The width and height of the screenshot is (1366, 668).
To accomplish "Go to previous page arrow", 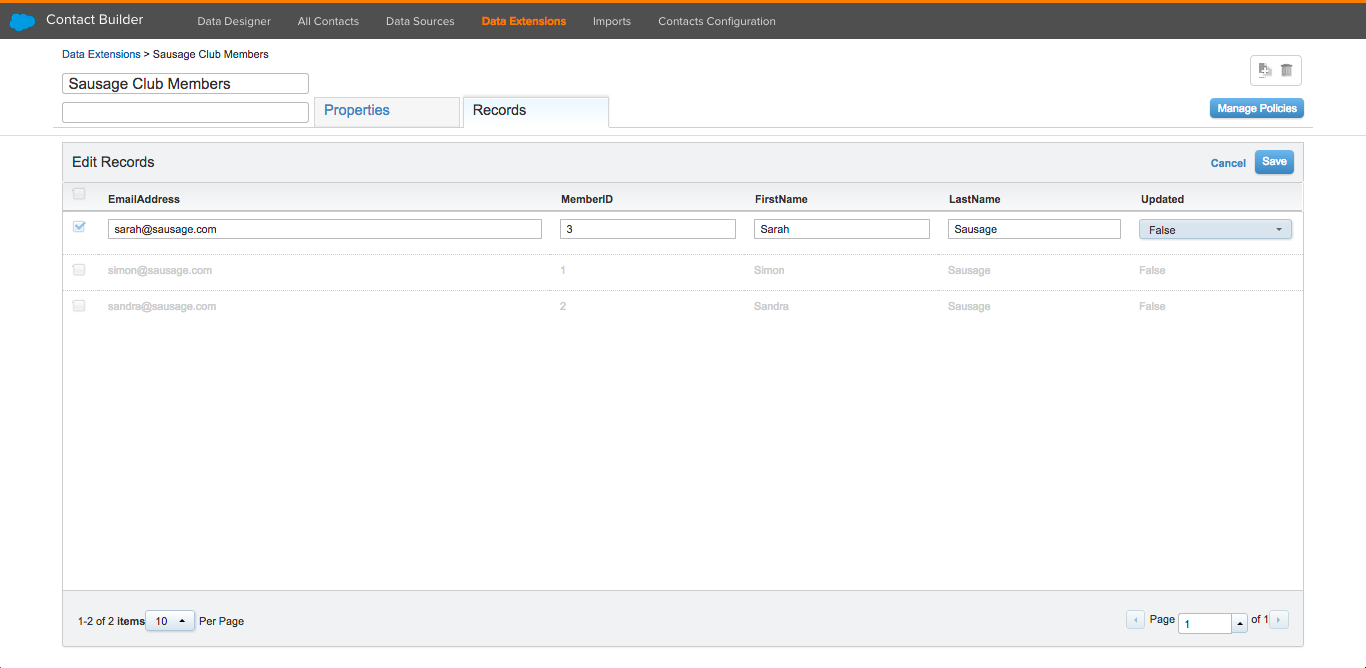I will coord(1135,620).
